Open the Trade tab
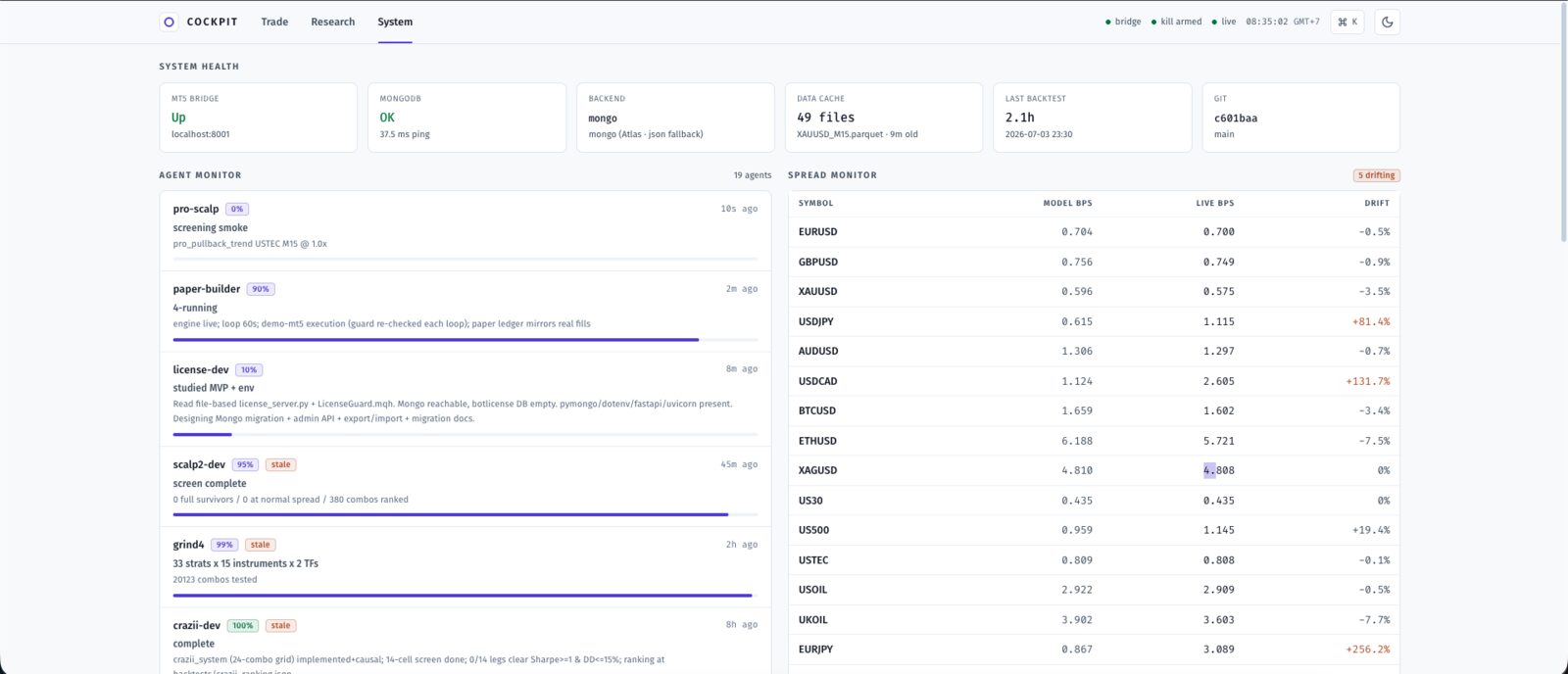The image size is (1568, 674). tap(274, 22)
